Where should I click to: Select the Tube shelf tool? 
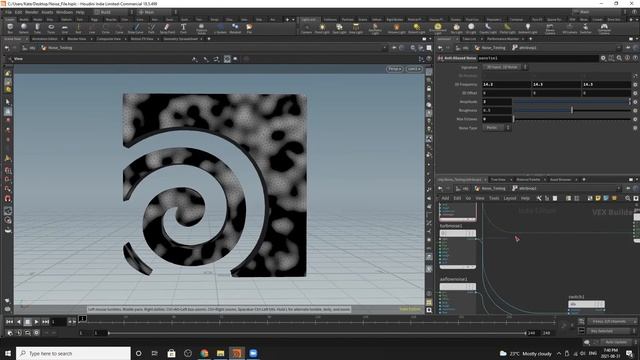pyautogui.click(x=37, y=28)
